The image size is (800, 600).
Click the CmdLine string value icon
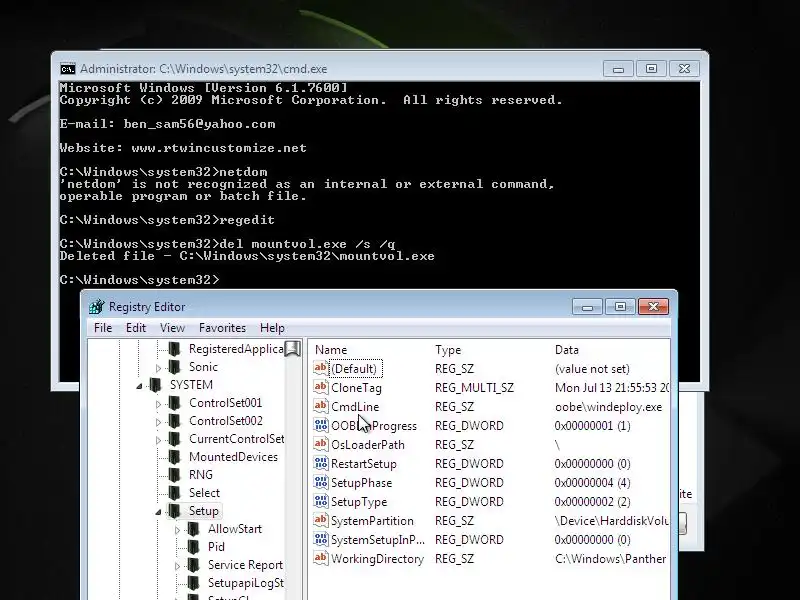(x=320, y=406)
